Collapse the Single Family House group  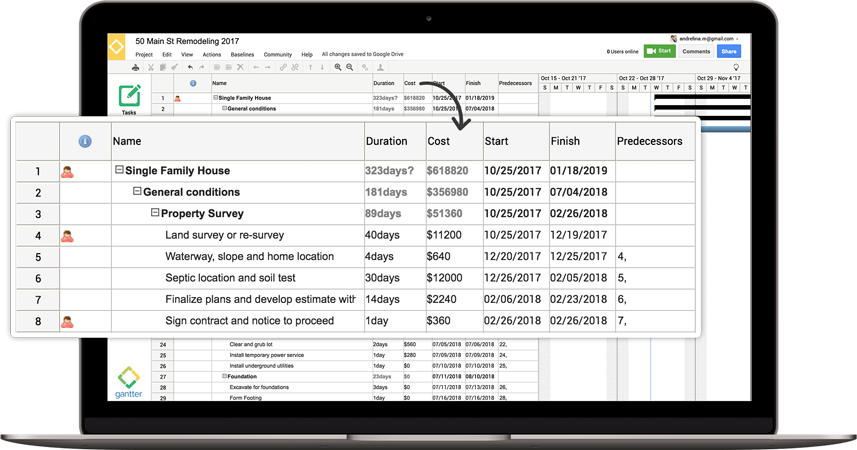click(x=119, y=171)
